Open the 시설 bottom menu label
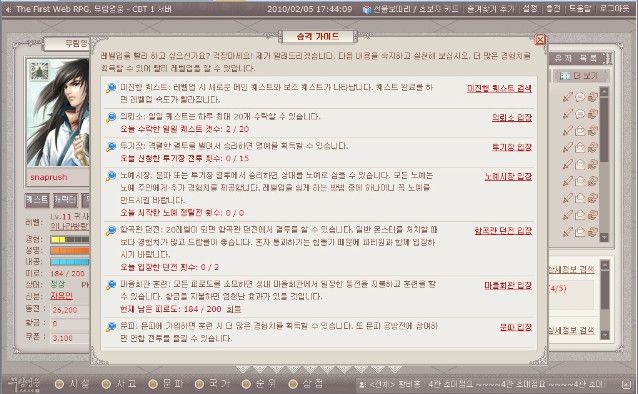The height and width of the screenshot is (394, 638). [79, 384]
